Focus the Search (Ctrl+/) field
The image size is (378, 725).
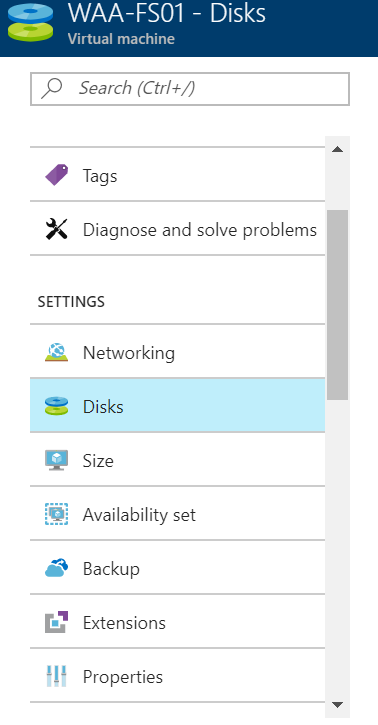[x=190, y=89]
